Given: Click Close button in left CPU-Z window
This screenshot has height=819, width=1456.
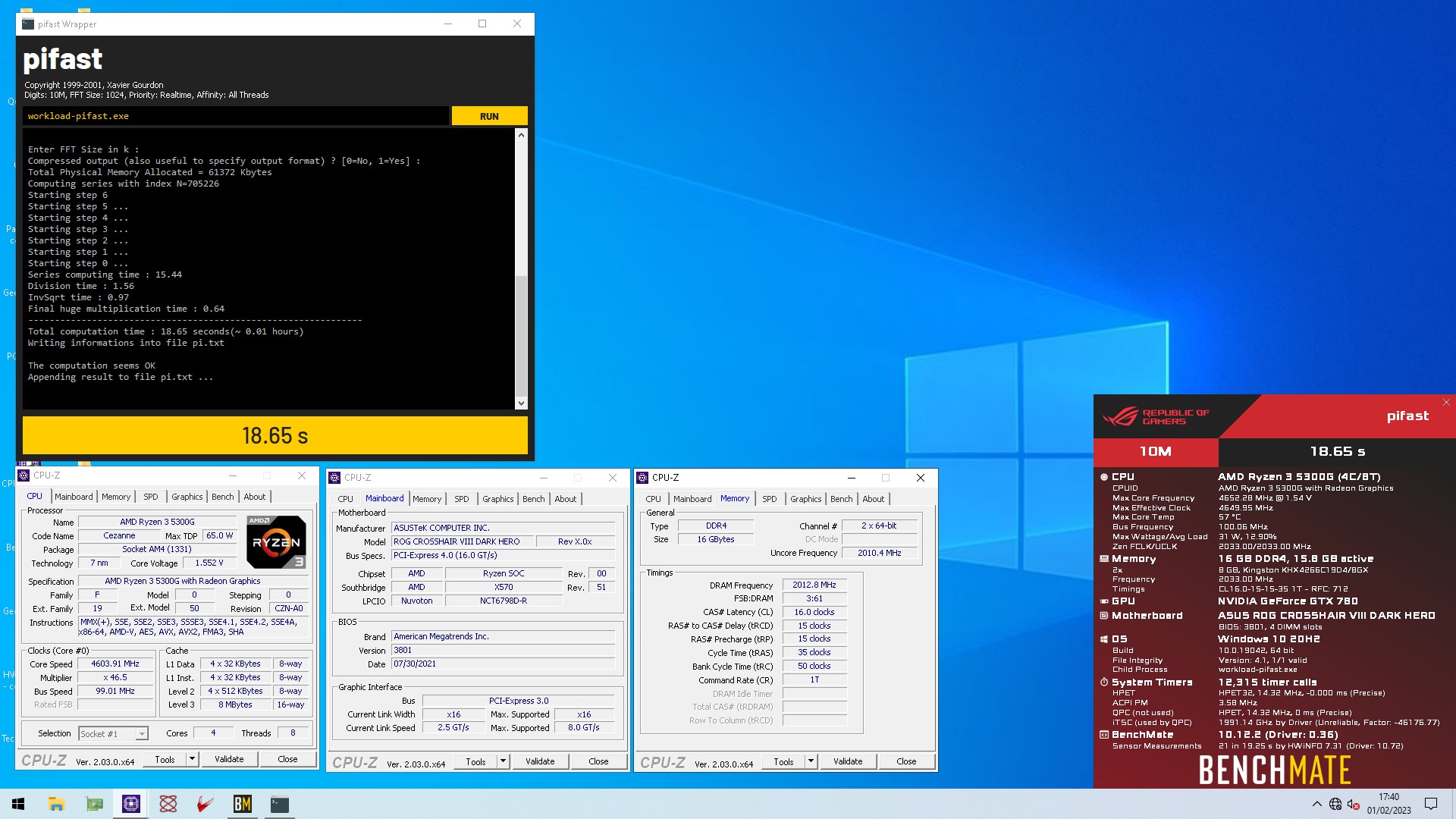Looking at the screenshot, I should (287, 759).
